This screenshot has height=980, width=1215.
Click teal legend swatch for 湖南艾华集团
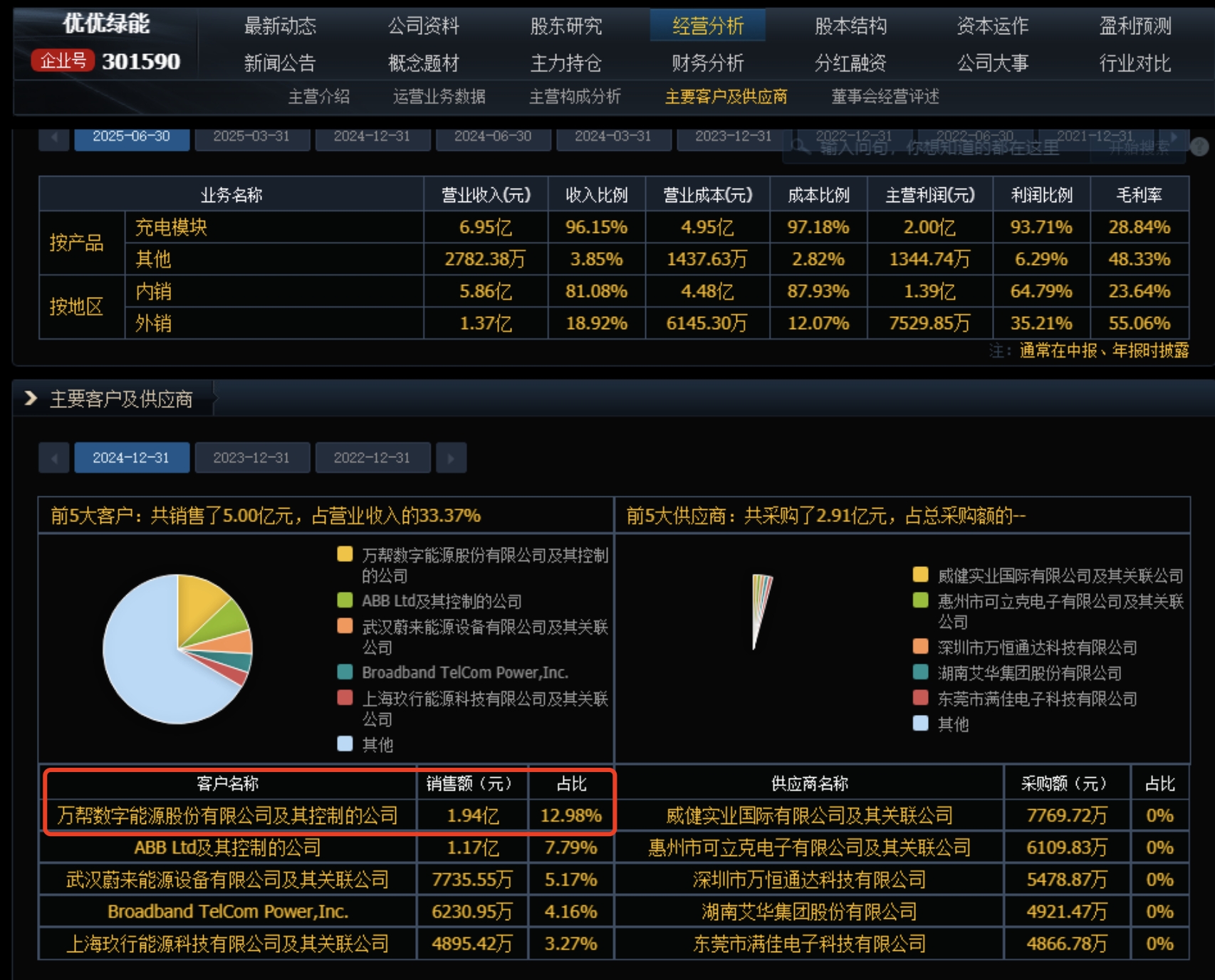point(920,672)
